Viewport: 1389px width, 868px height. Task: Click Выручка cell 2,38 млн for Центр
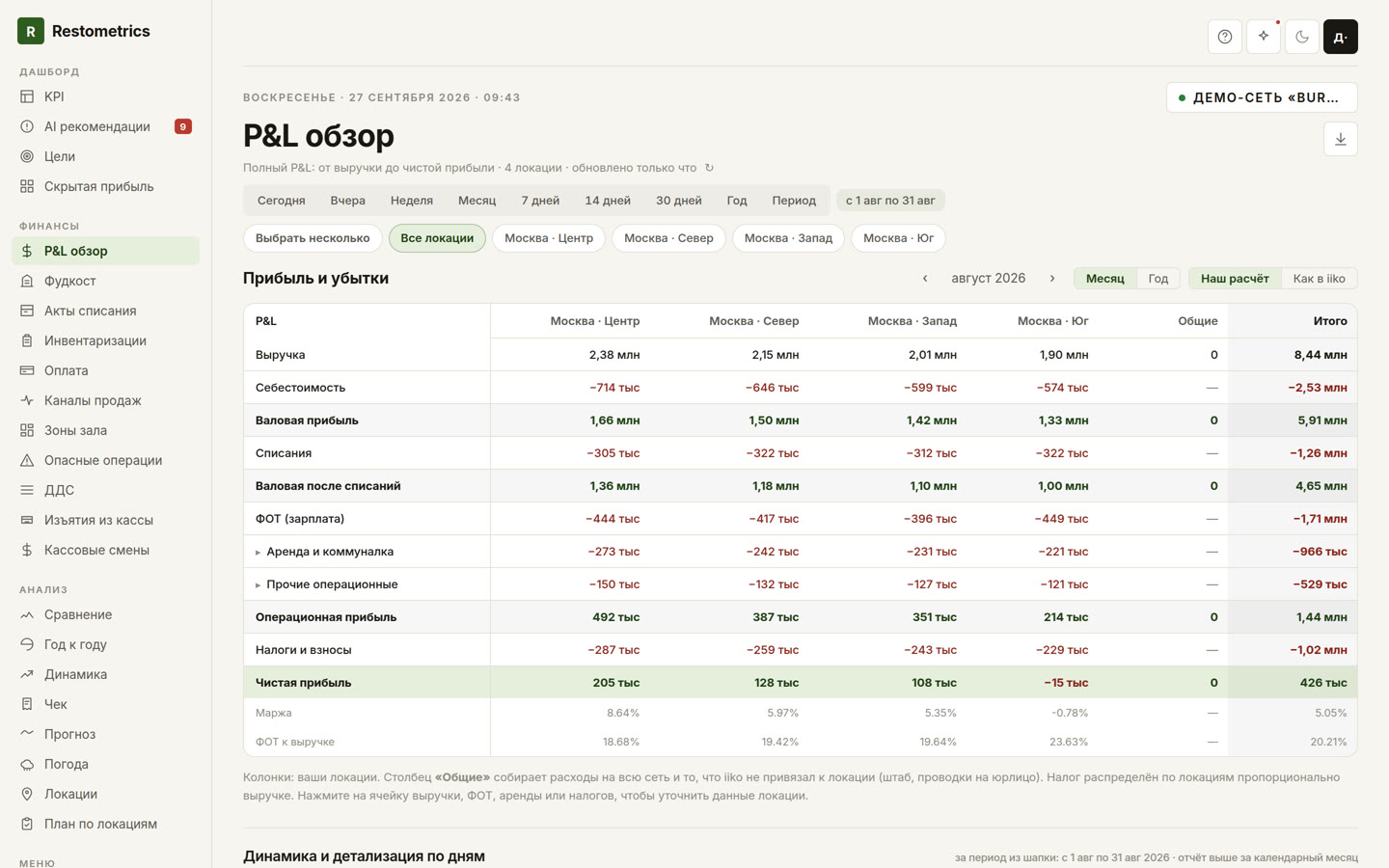614,355
